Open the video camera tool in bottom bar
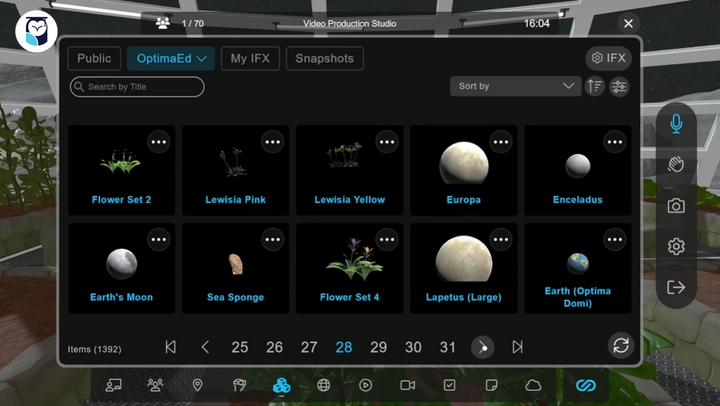 [407, 385]
